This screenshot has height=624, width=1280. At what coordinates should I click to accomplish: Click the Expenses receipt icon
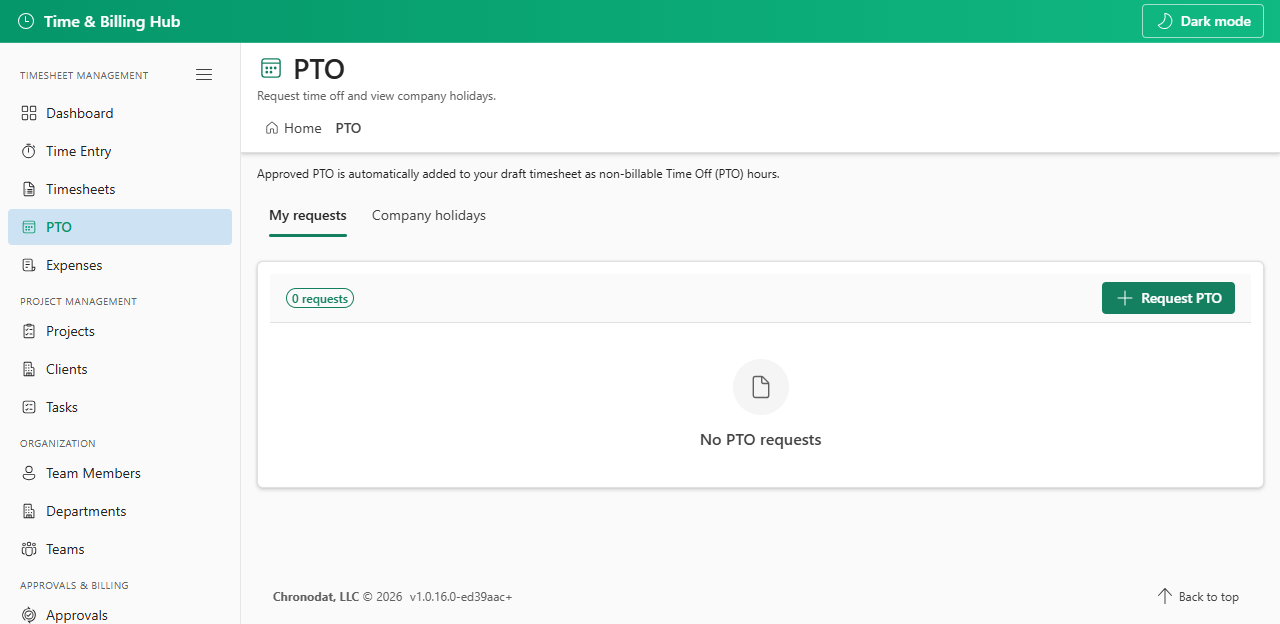(x=29, y=265)
